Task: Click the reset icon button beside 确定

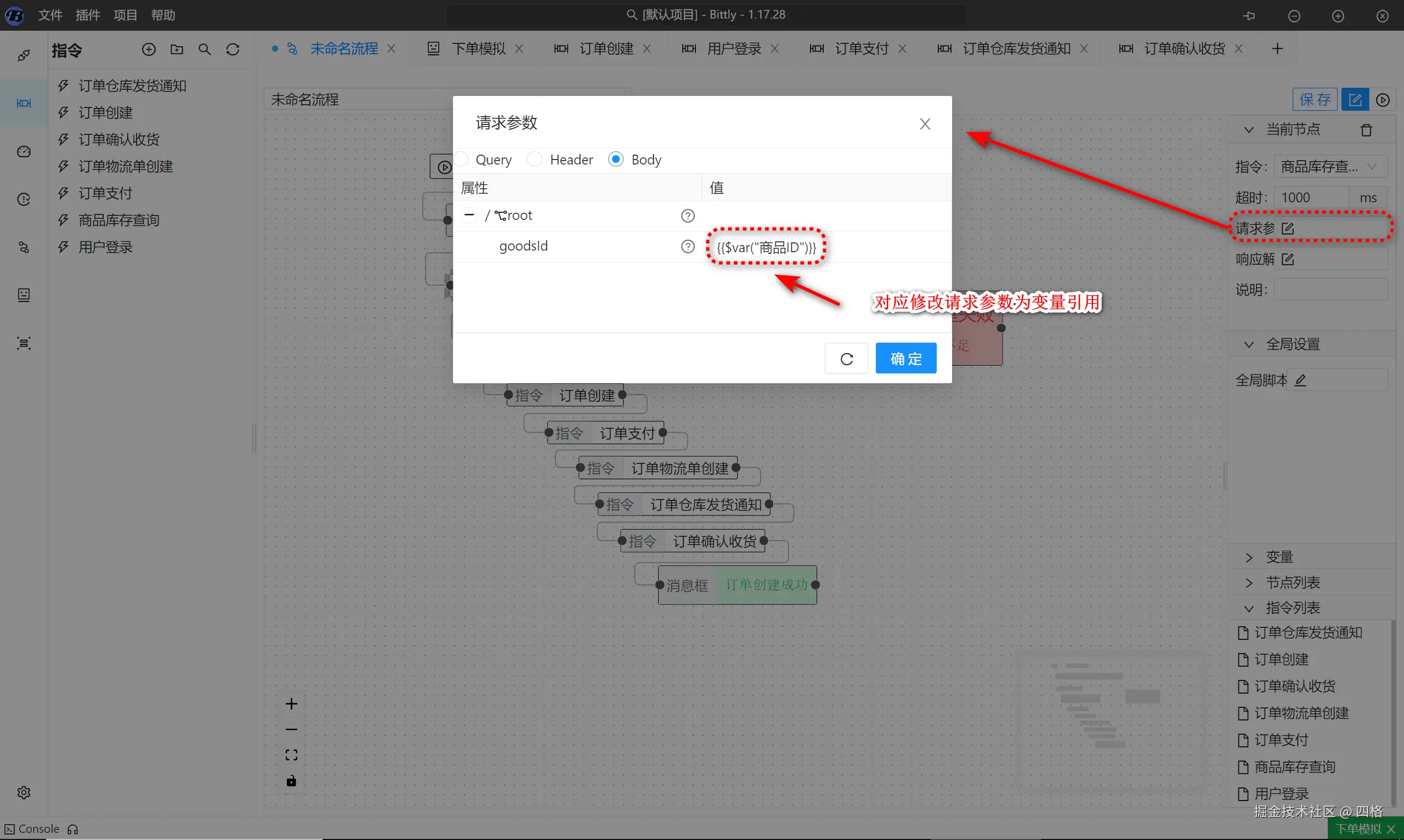Action: [846, 359]
